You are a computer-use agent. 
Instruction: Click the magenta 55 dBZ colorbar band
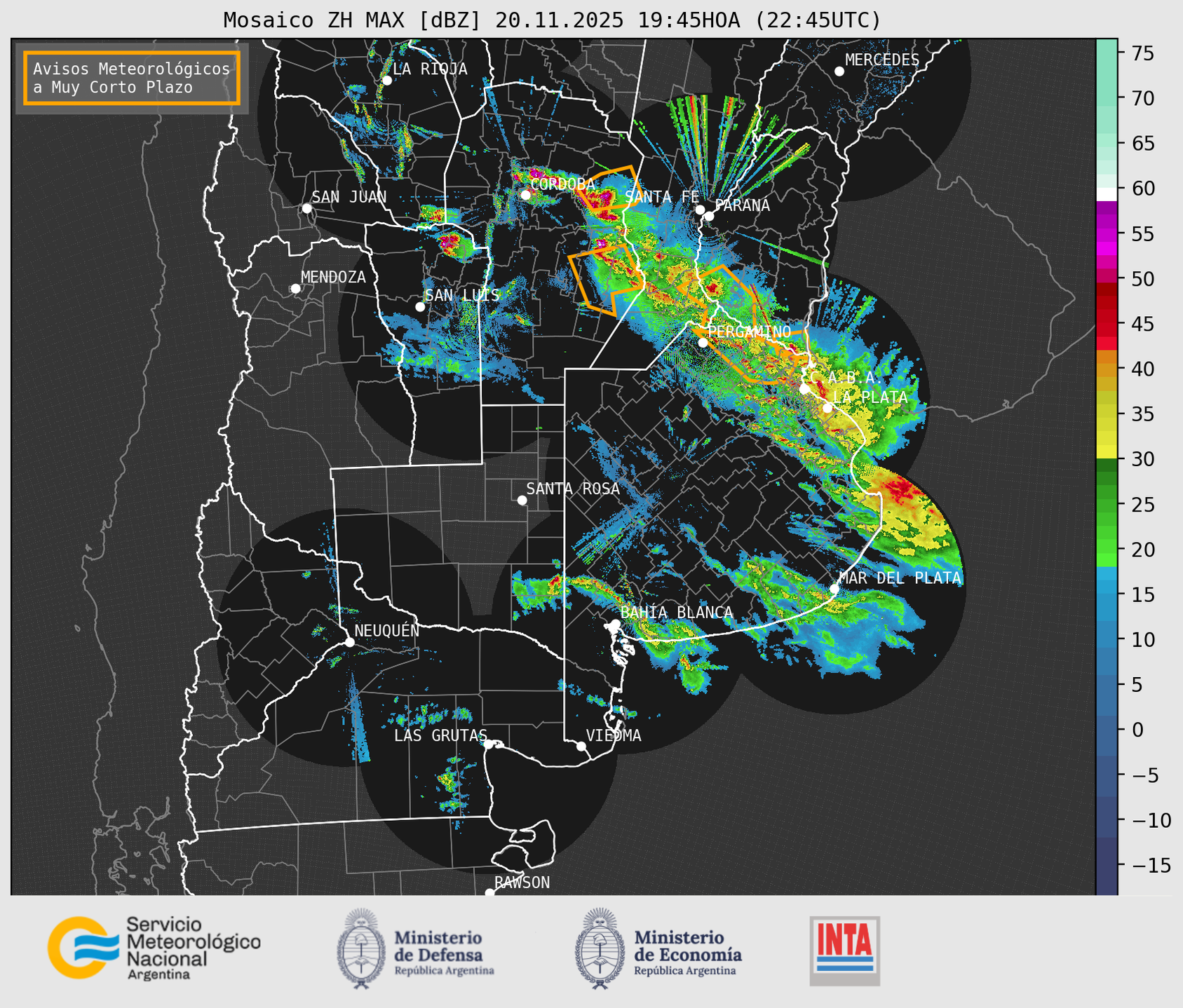(1107, 235)
